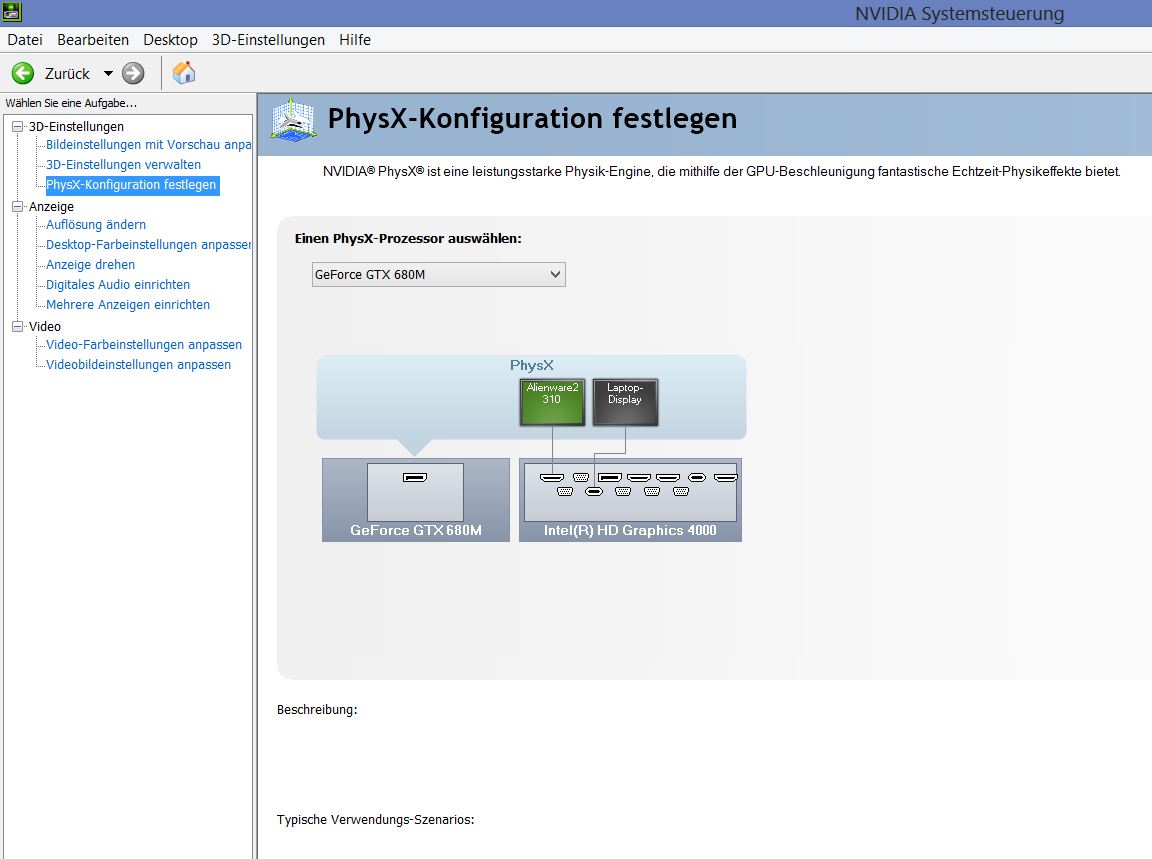1152x859 pixels.
Task: Open the Datei menu
Action: (25, 40)
